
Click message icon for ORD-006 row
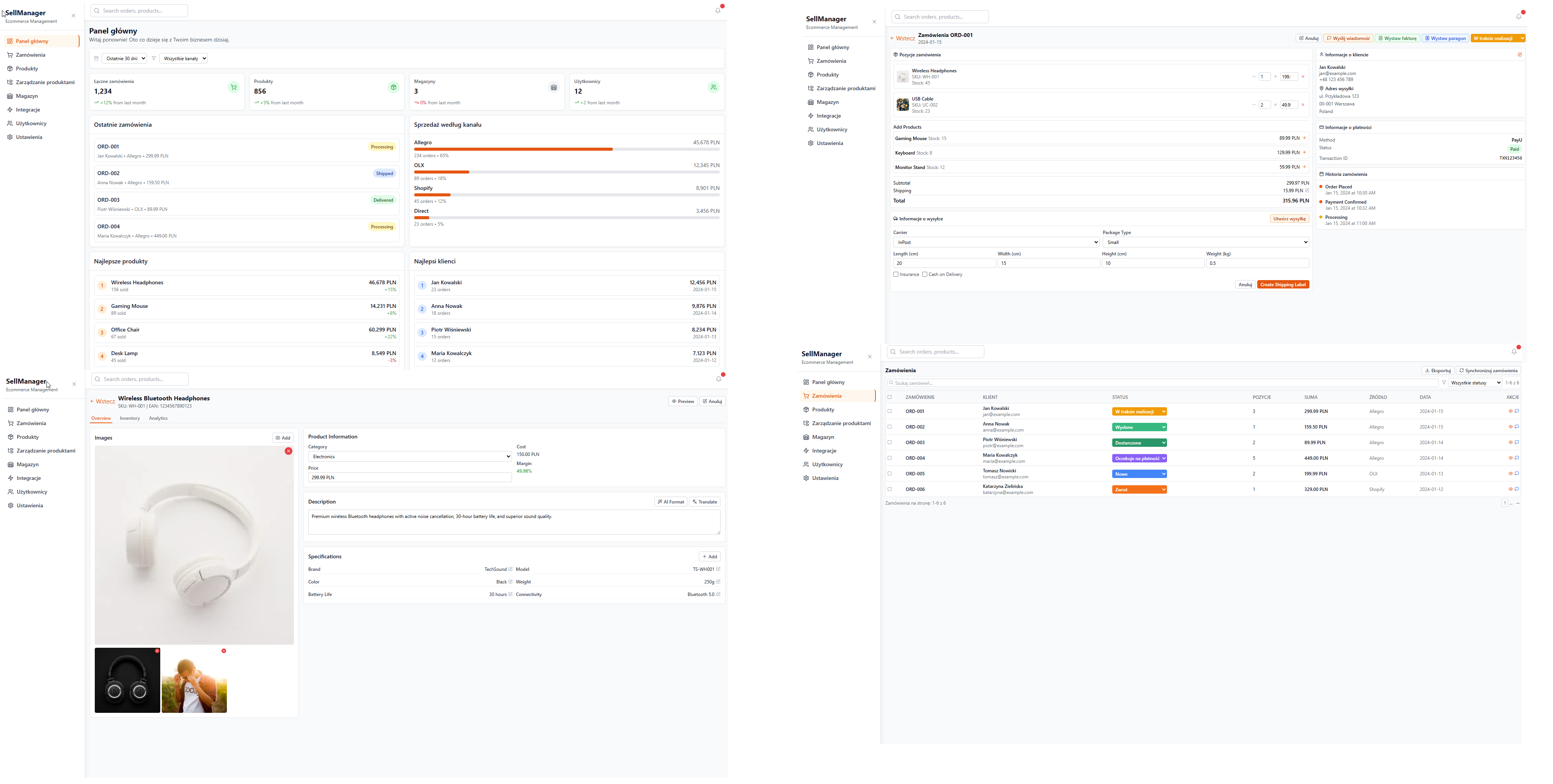[1517, 489]
